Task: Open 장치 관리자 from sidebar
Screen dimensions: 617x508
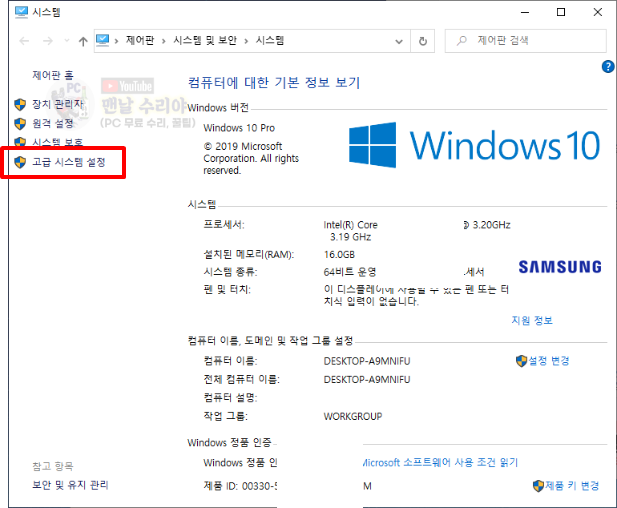Action: click(x=58, y=104)
